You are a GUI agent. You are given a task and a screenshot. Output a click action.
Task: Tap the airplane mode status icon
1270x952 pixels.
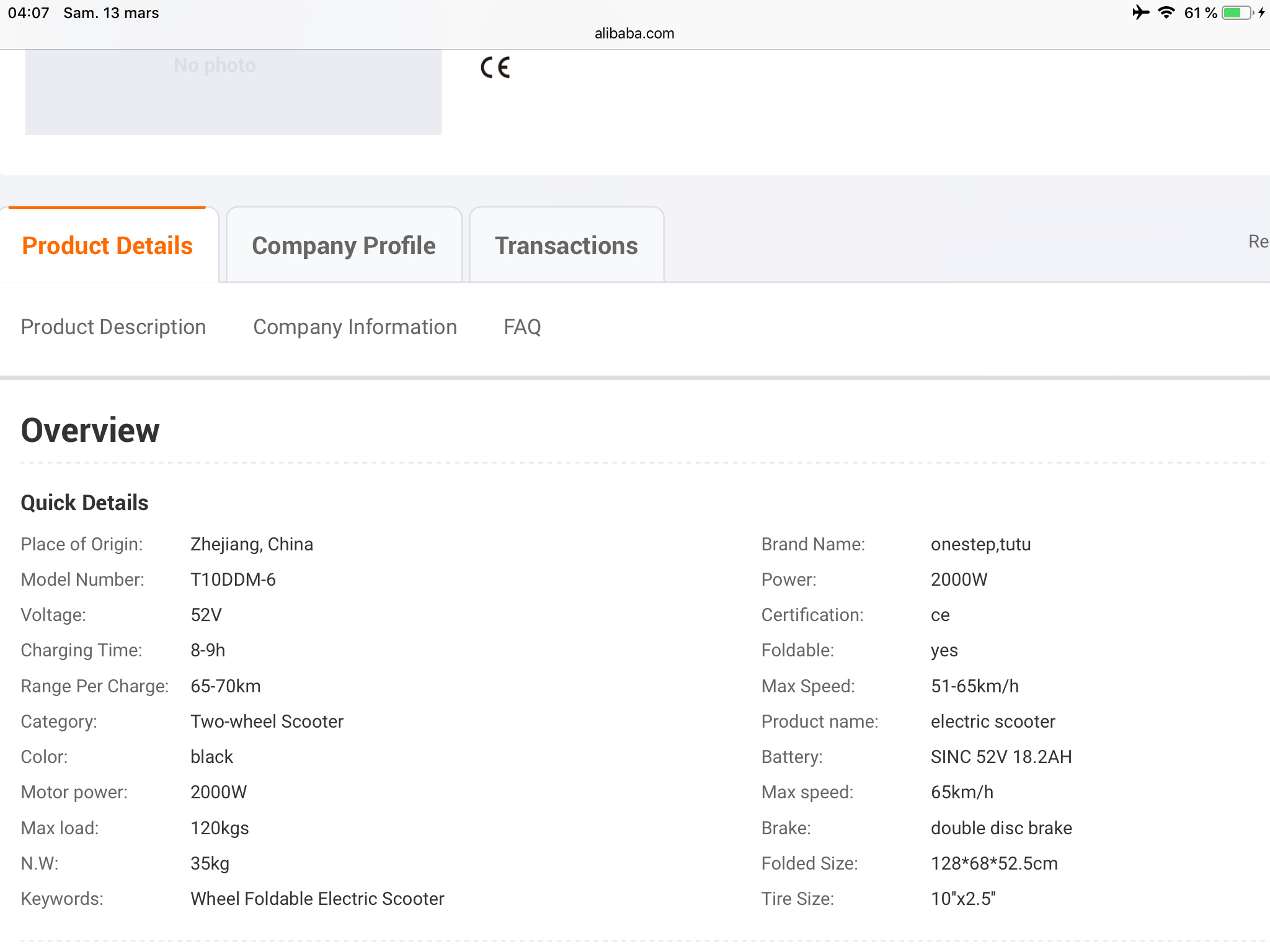pyautogui.click(x=1140, y=12)
